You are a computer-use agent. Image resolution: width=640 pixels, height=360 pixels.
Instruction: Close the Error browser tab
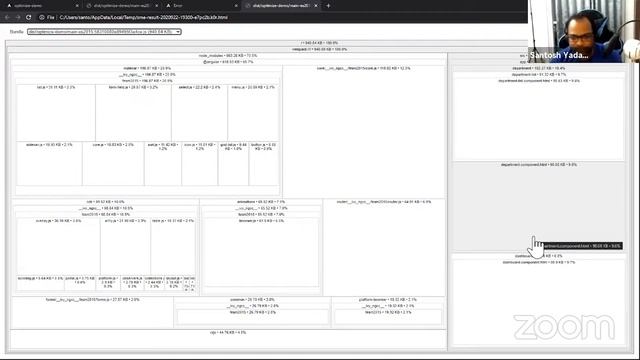(x=236, y=6)
